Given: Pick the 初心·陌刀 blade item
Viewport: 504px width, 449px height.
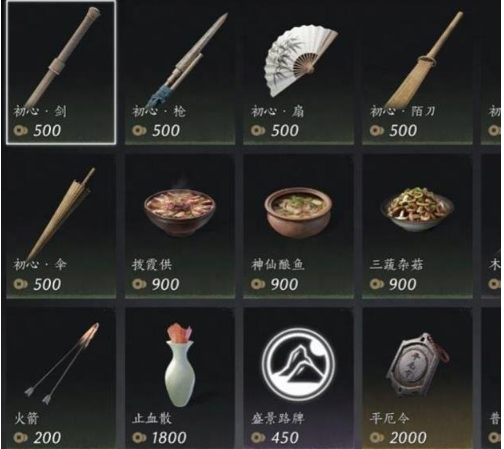Looking at the screenshot, I should coord(417,73).
